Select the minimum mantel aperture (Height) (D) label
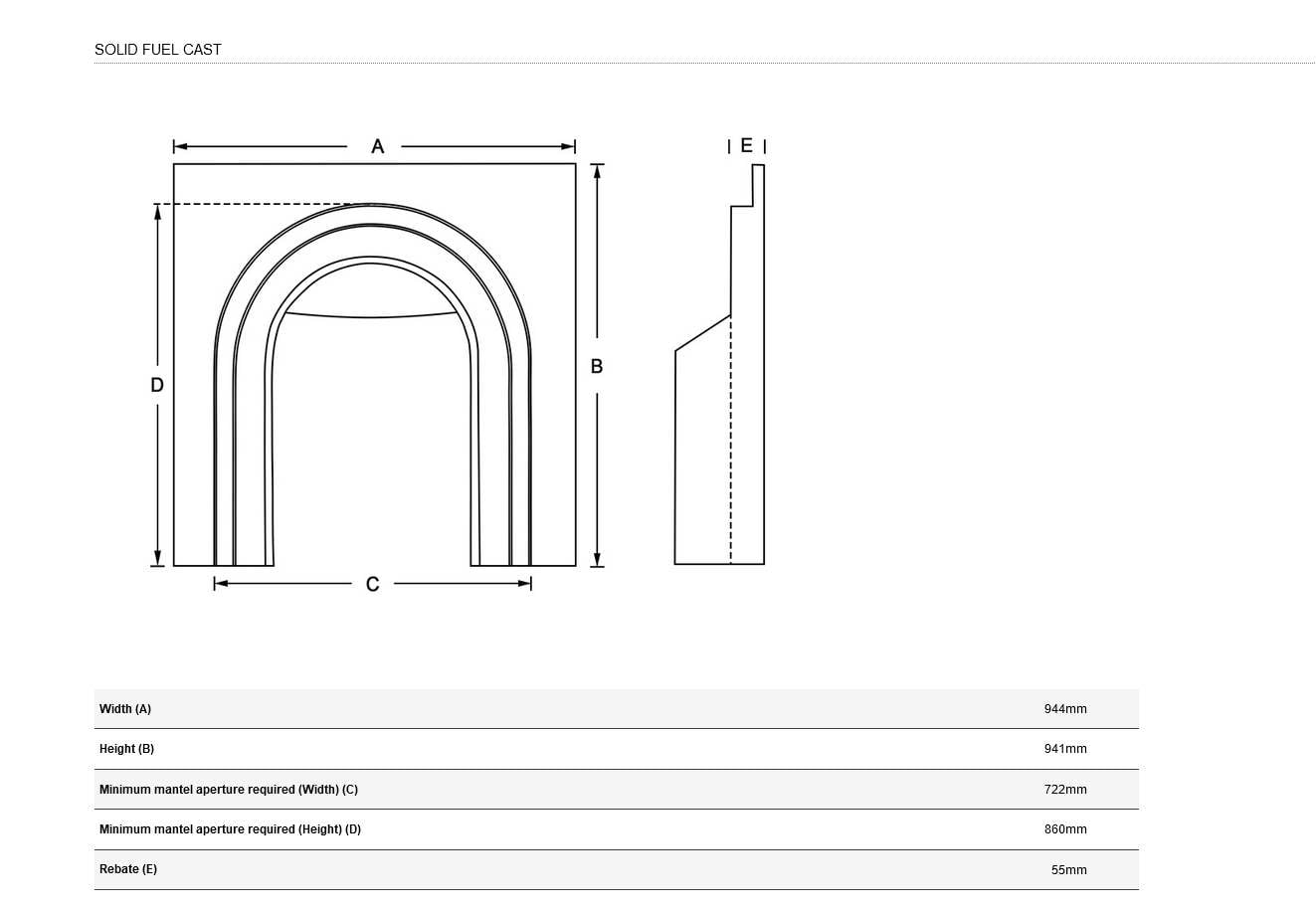Viewport: 1316px width, 914px height. click(x=230, y=829)
